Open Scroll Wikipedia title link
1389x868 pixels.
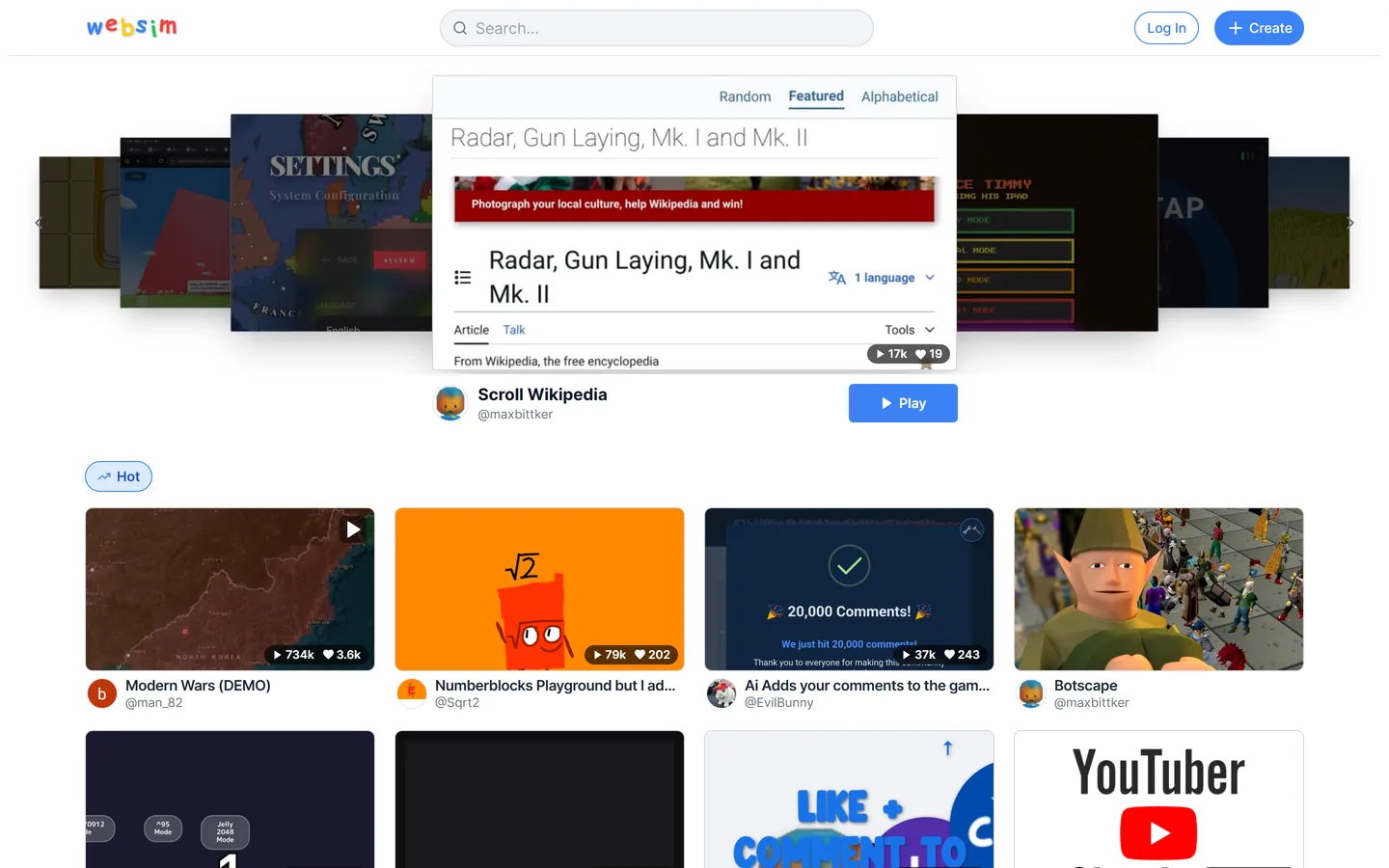(542, 394)
